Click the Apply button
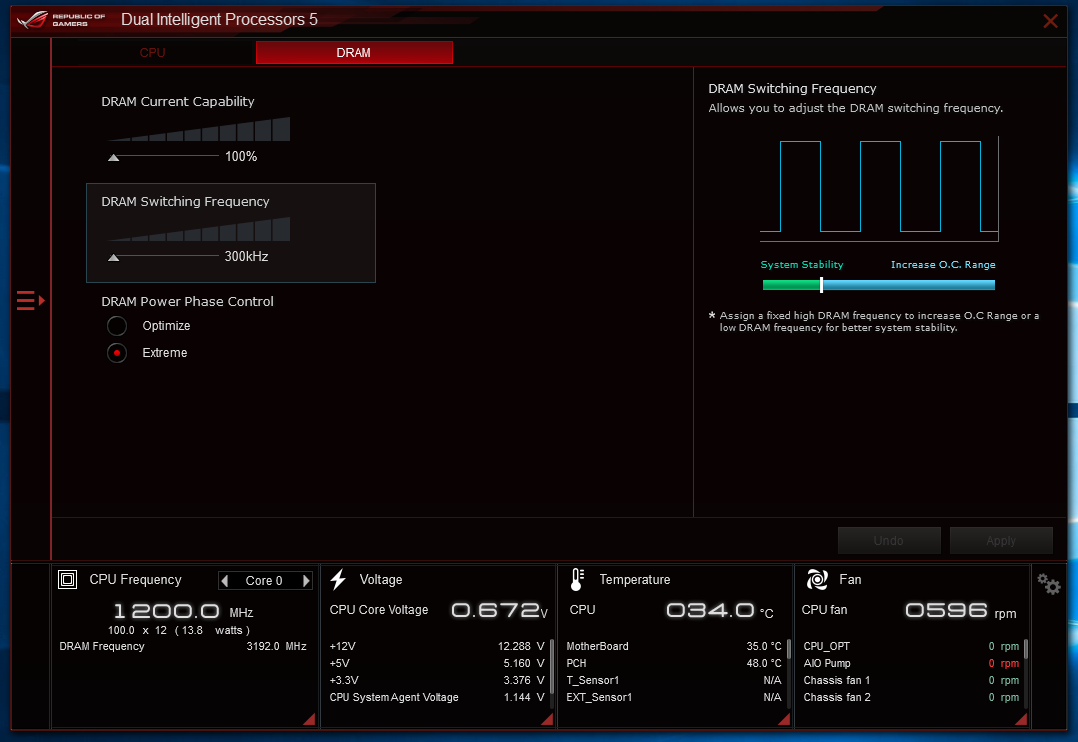1078x742 pixels. tap(1001, 541)
